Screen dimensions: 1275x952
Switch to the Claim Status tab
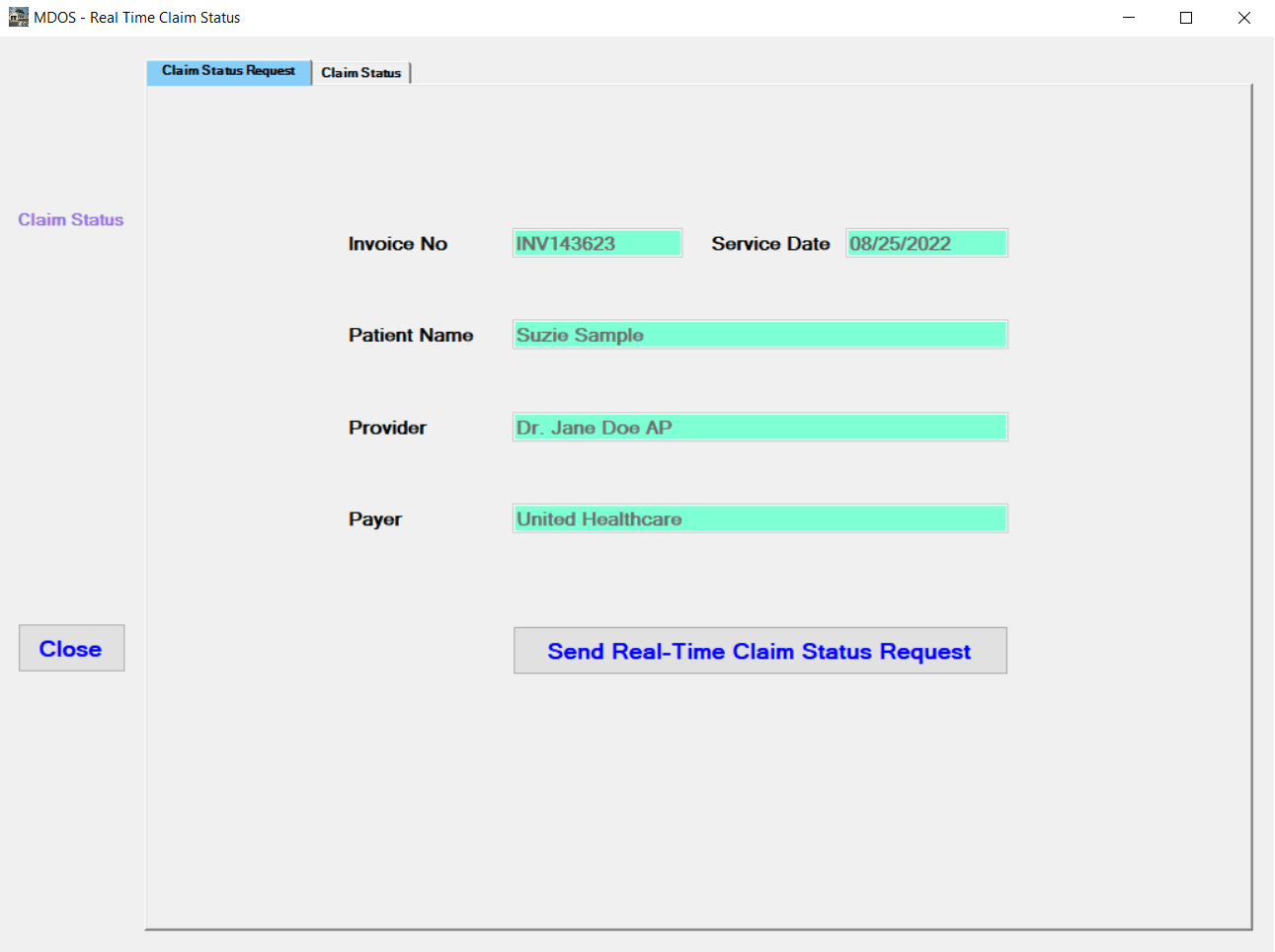(361, 71)
